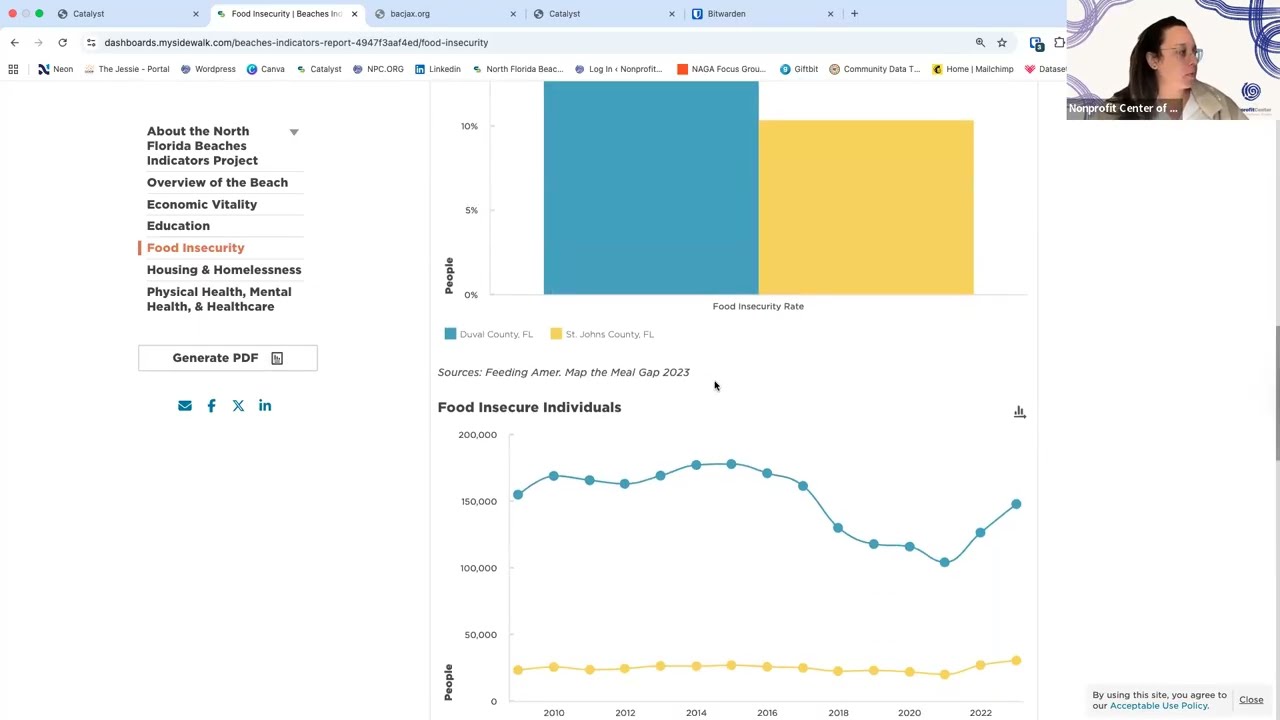
Task: Share report on X icon
Action: point(238,406)
